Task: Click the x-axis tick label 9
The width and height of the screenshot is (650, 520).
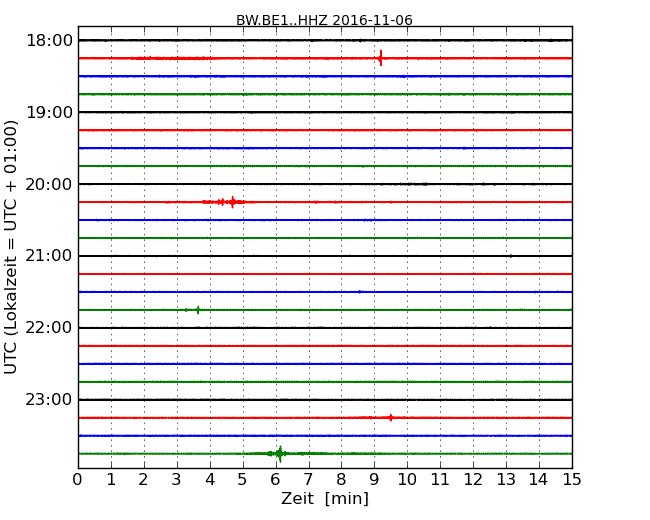Action: pyautogui.click(x=374, y=480)
